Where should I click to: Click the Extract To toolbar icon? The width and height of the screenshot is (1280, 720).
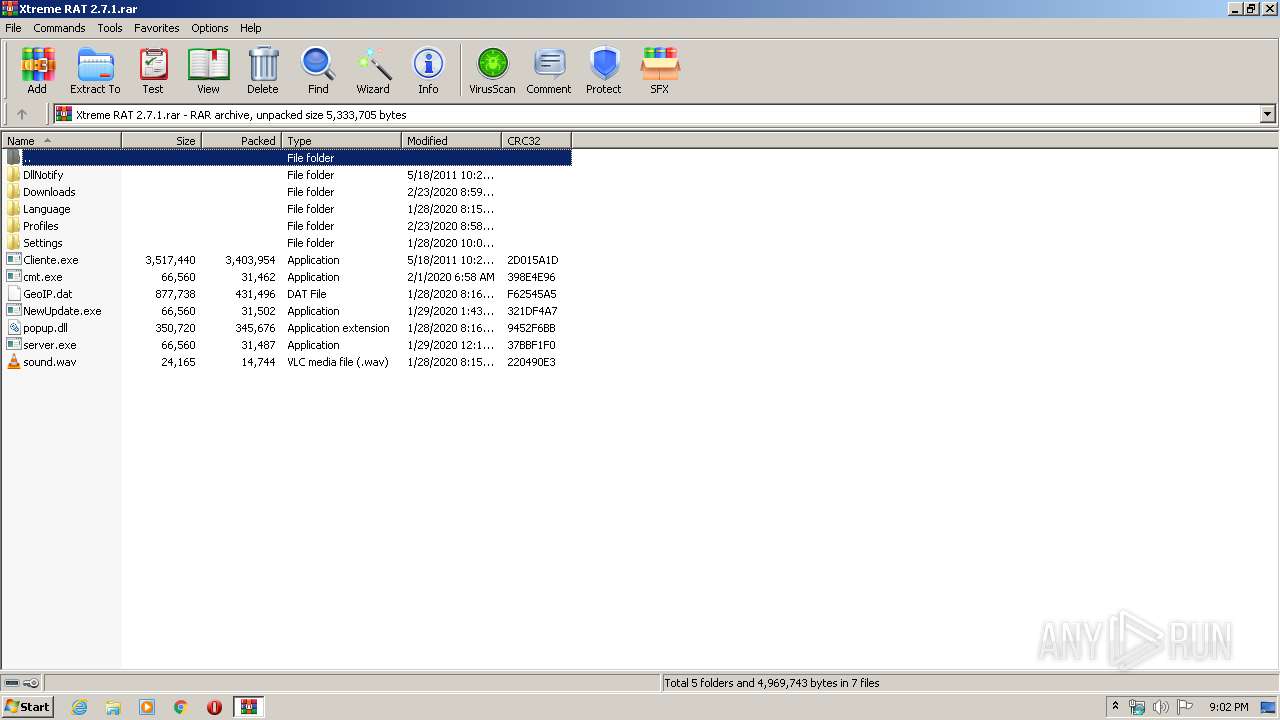pyautogui.click(x=95, y=70)
